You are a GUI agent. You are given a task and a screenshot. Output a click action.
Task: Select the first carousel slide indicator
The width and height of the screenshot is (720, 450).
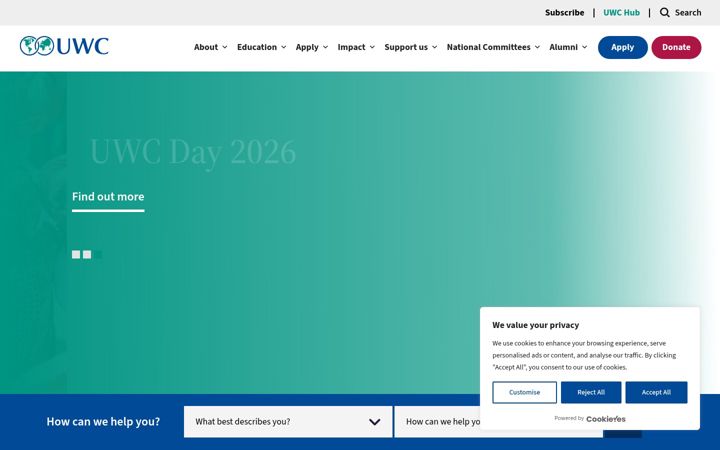click(76, 254)
